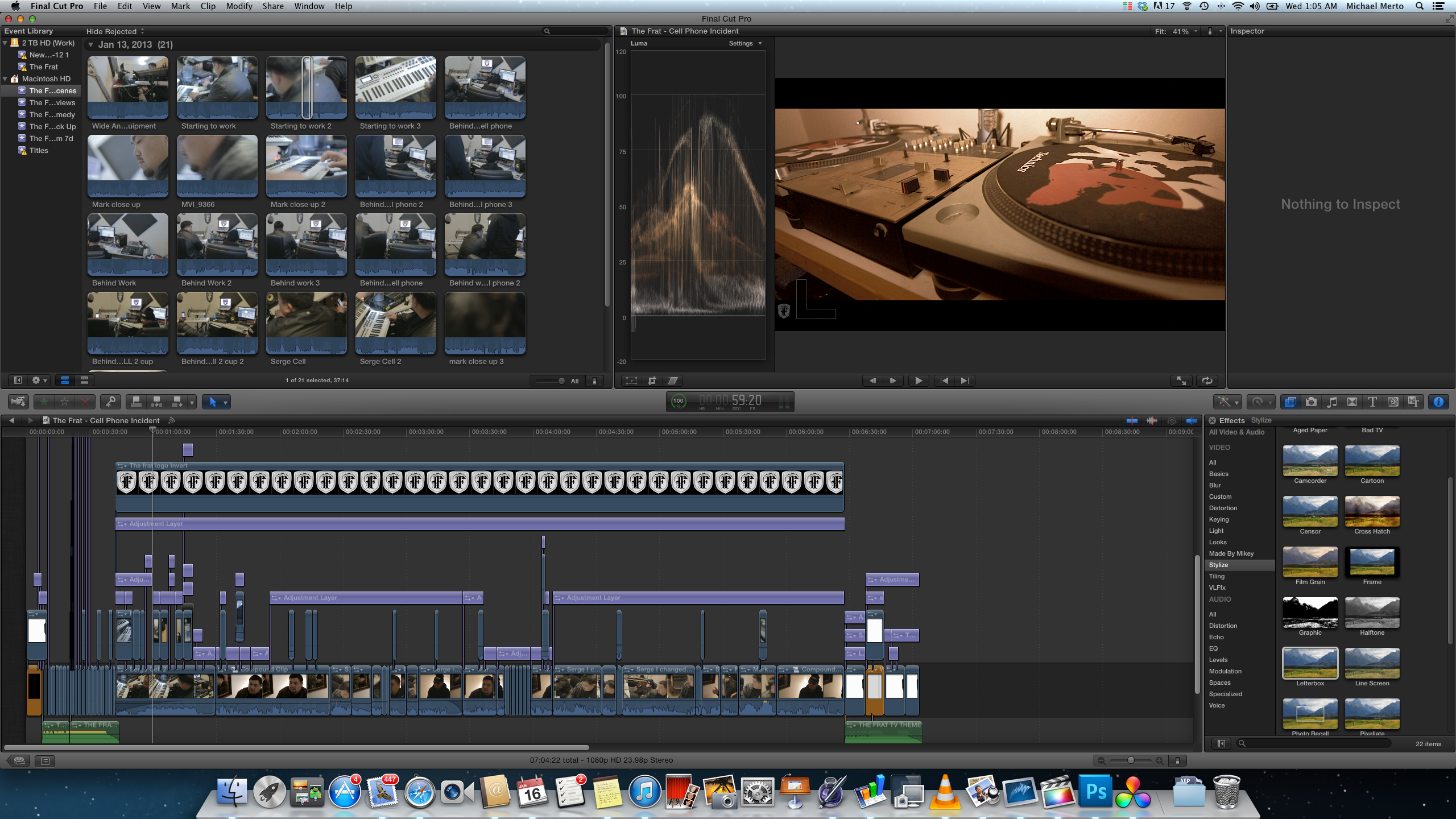Adjust the timeline zoom slider
Screen dimensions: 1456x819
point(1131,760)
